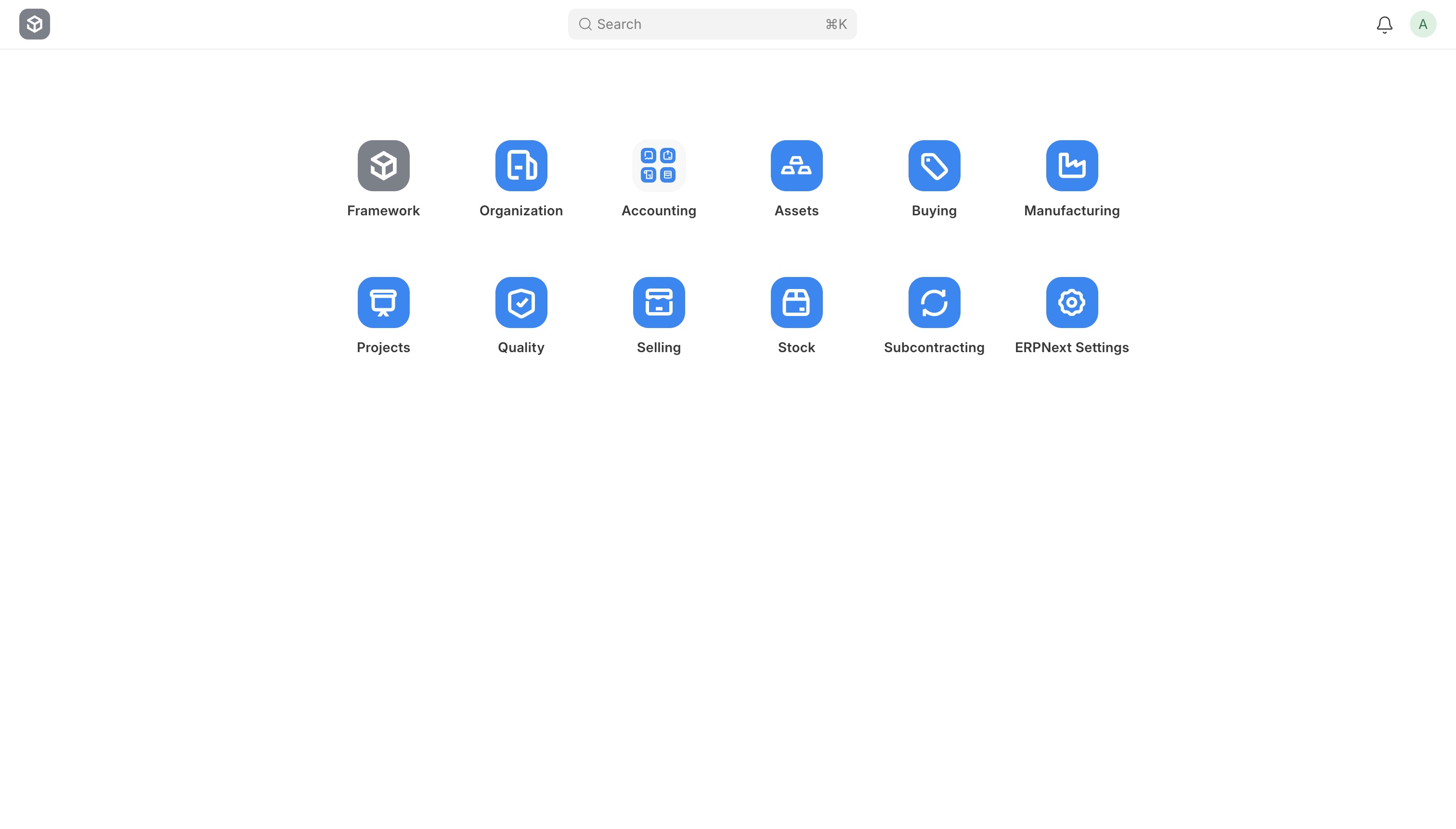Open the Accounting module icon

pos(659,166)
